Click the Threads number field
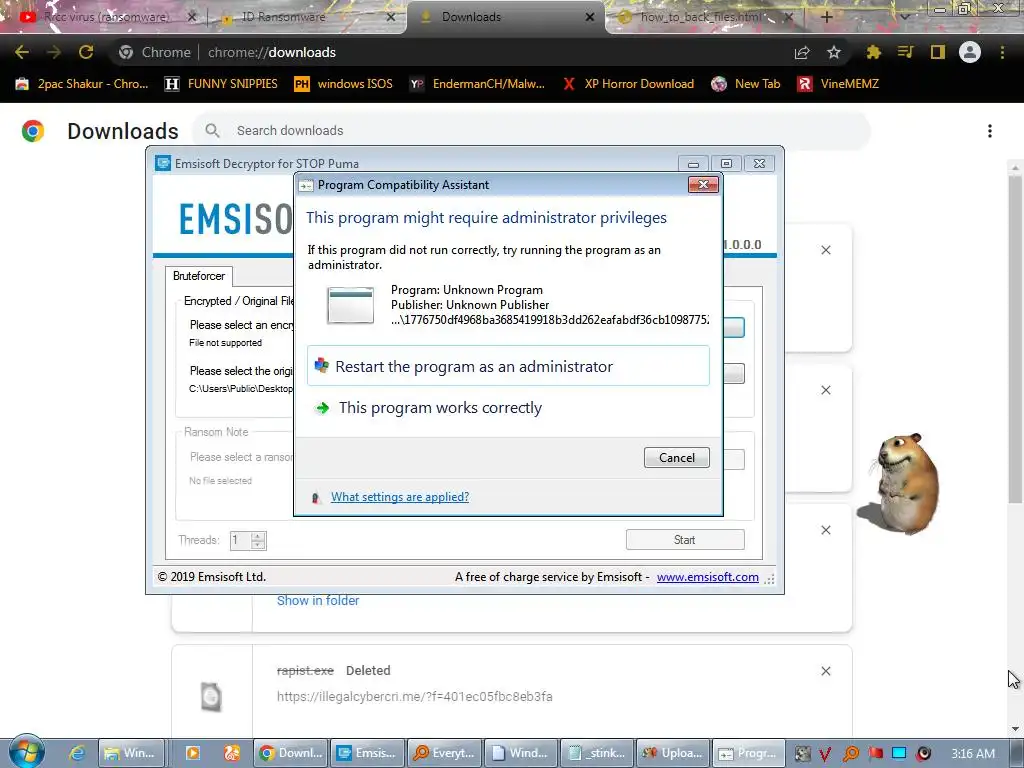1024x768 pixels. (240, 540)
